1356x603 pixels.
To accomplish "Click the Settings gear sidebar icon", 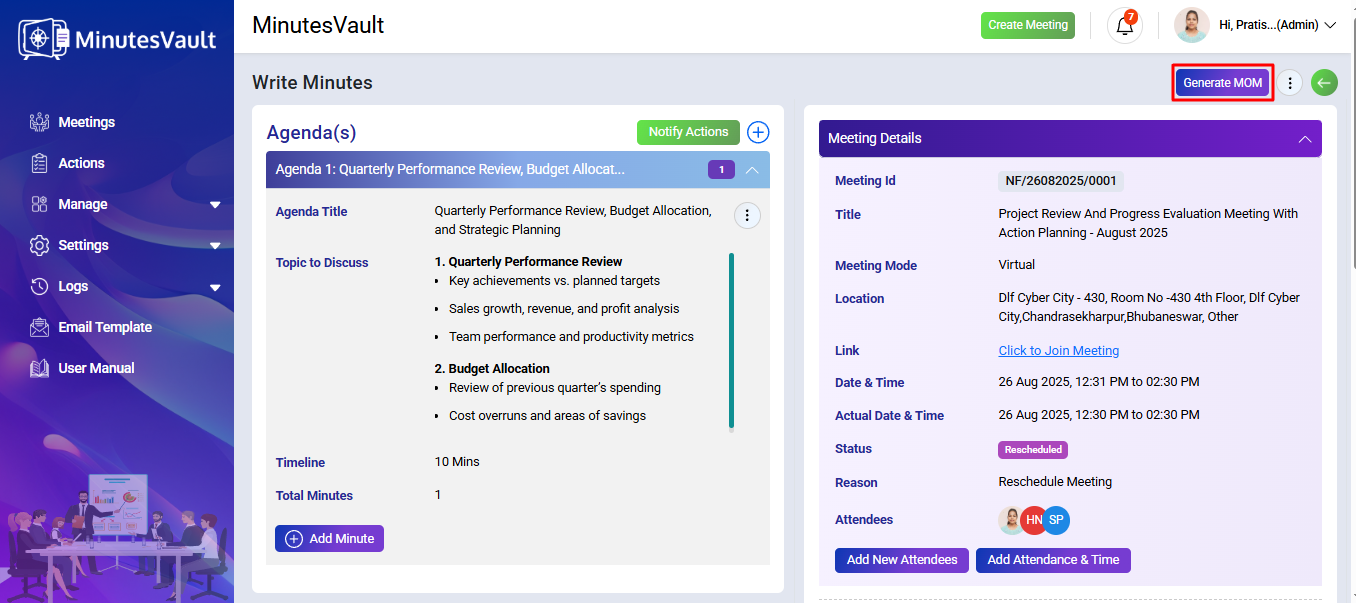I will pyautogui.click(x=40, y=245).
